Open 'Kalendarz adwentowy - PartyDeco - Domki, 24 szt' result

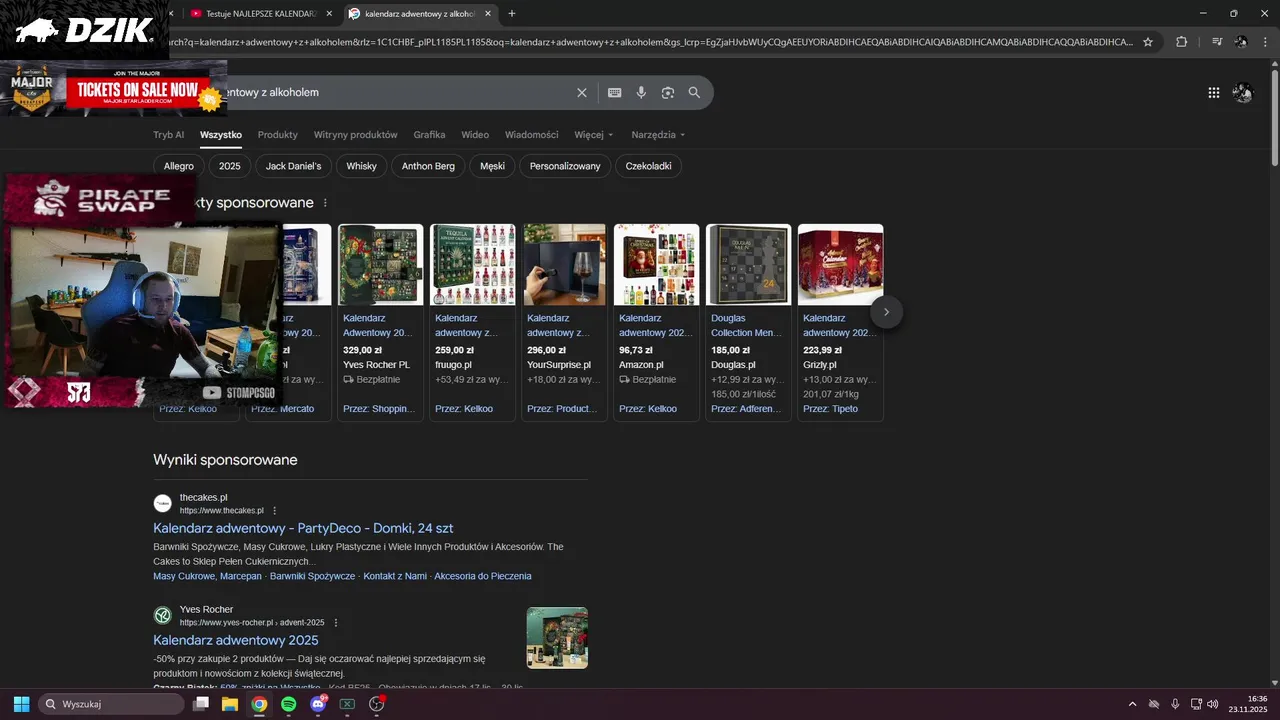coord(303,528)
